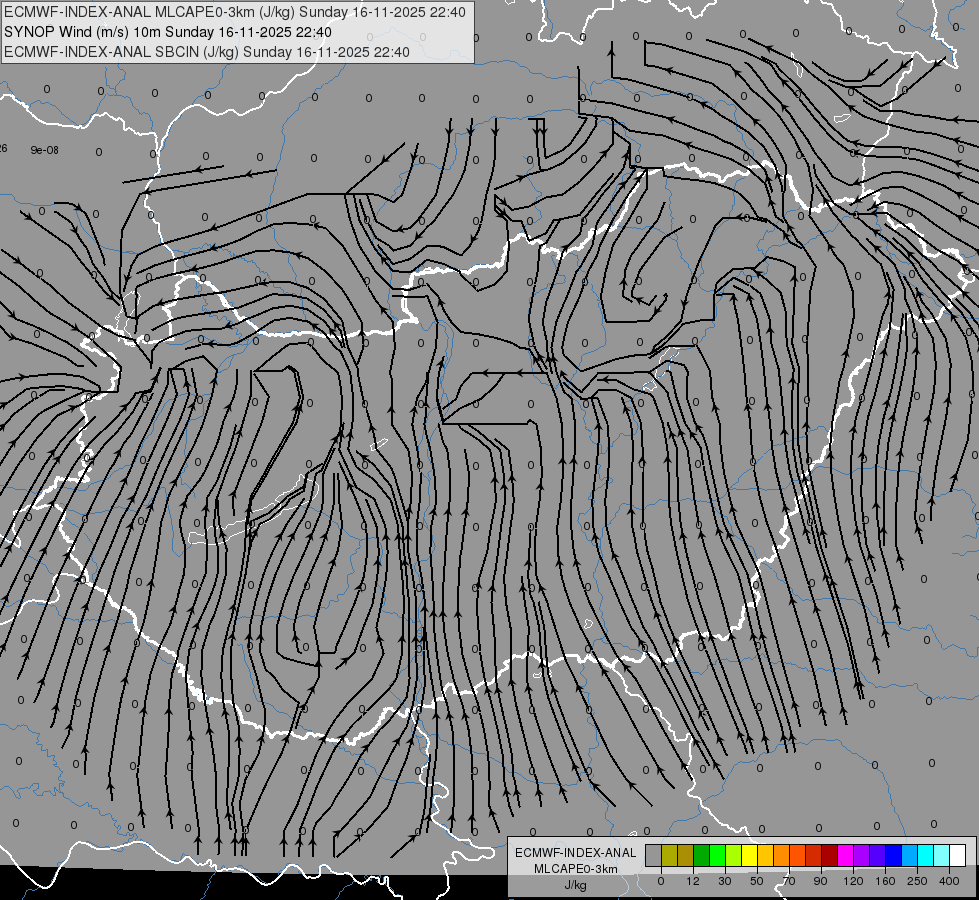This screenshot has width=979, height=900.
Task: Click the 9e-08 value on the map
Action: (44, 150)
